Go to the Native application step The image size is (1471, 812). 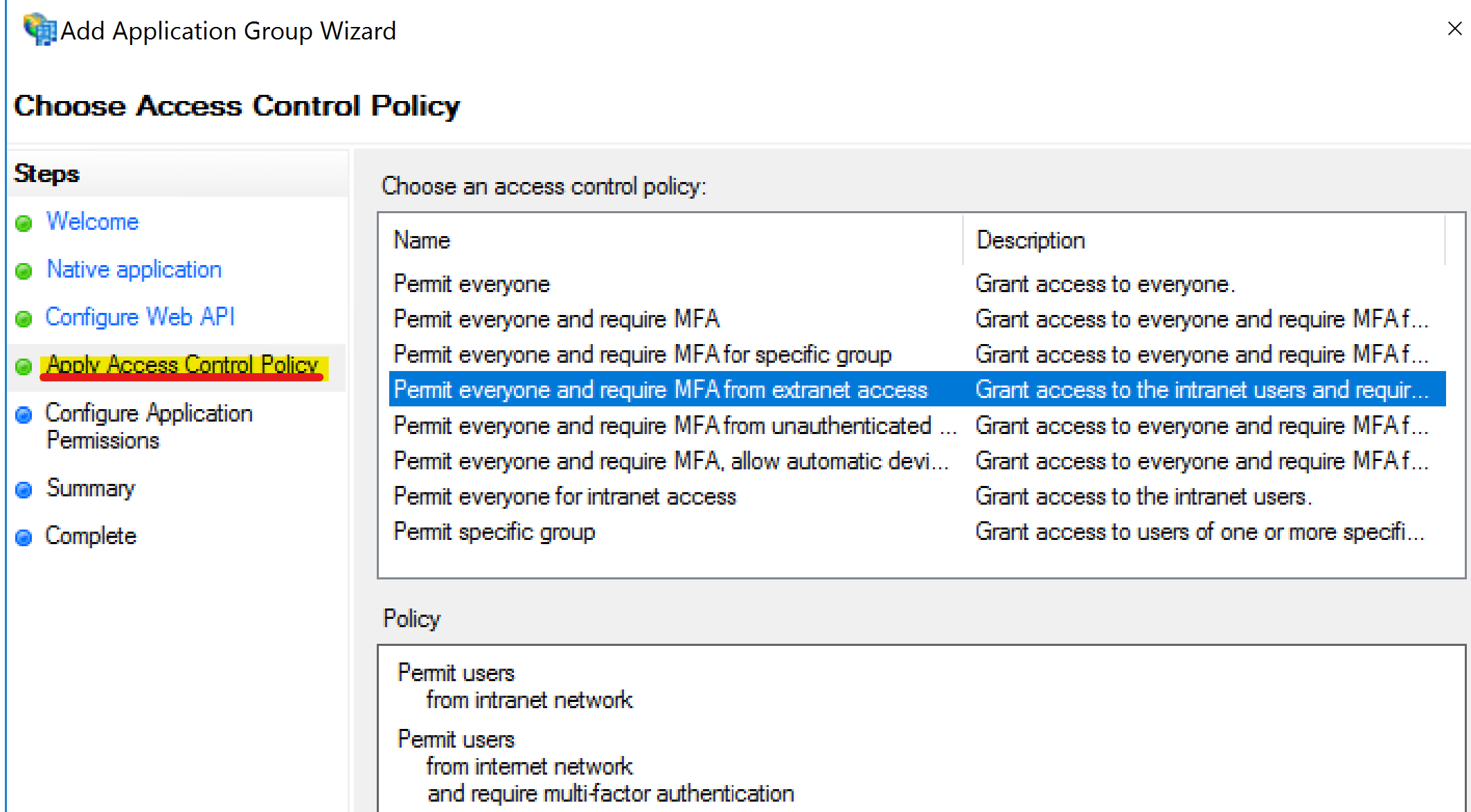coord(134,269)
